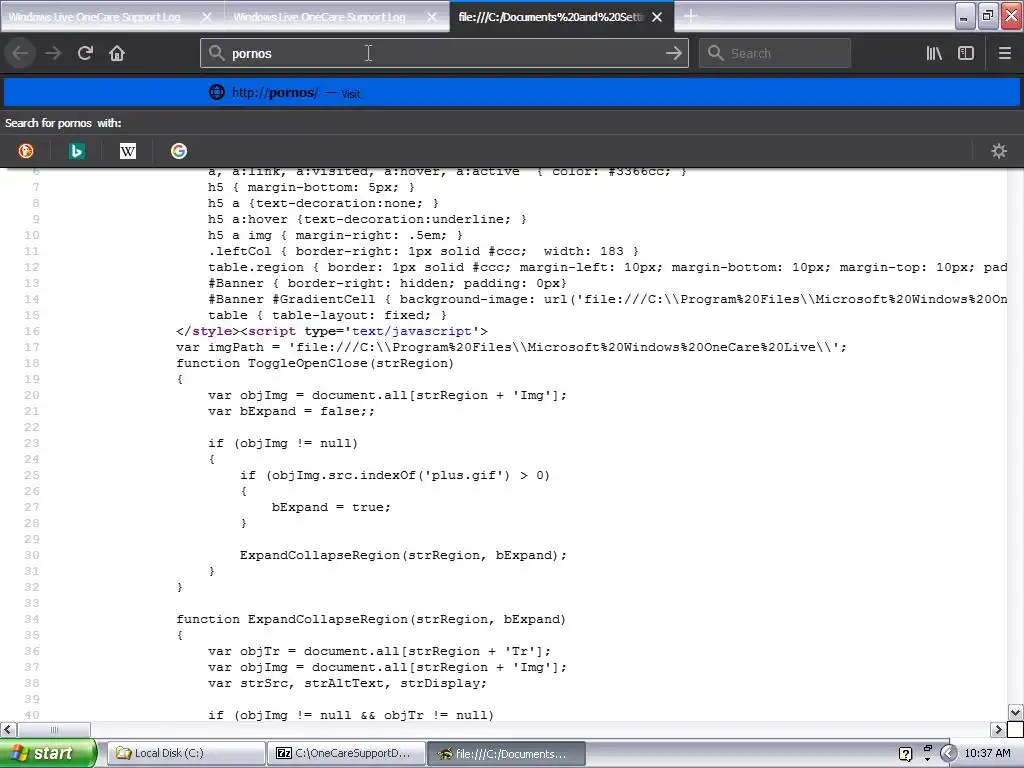Click the magnifier in the search box
The width and height of the screenshot is (1024, 768).
point(716,53)
